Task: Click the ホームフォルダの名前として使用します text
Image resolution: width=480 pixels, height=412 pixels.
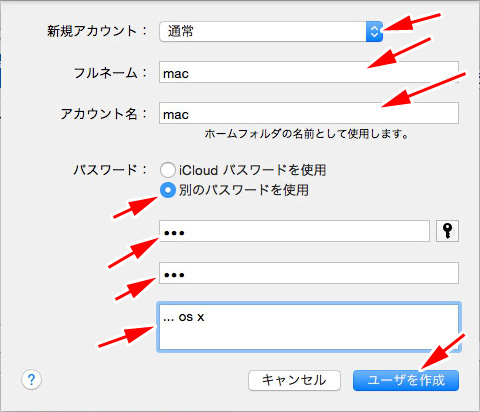Action: 306,134
